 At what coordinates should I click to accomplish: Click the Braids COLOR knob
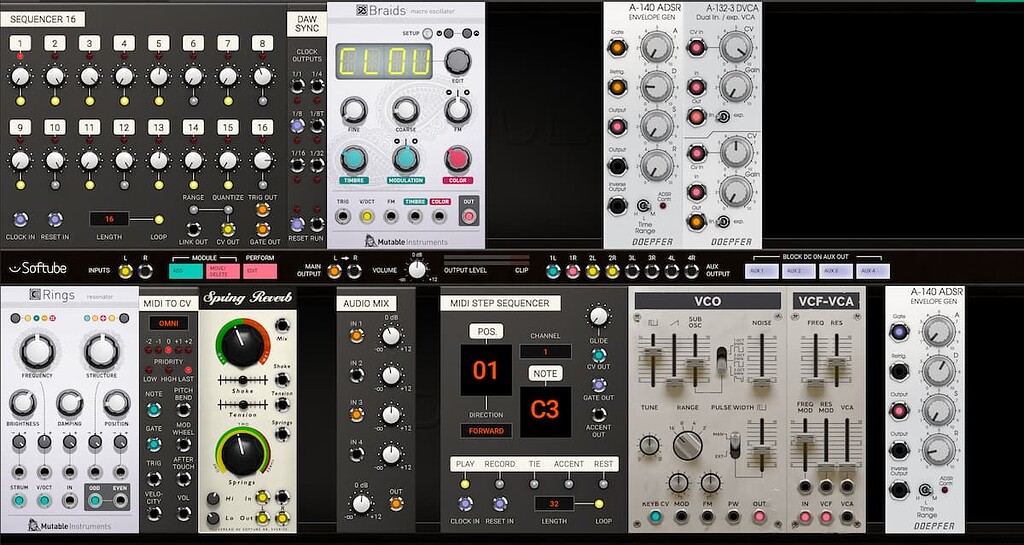pyautogui.click(x=458, y=159)
